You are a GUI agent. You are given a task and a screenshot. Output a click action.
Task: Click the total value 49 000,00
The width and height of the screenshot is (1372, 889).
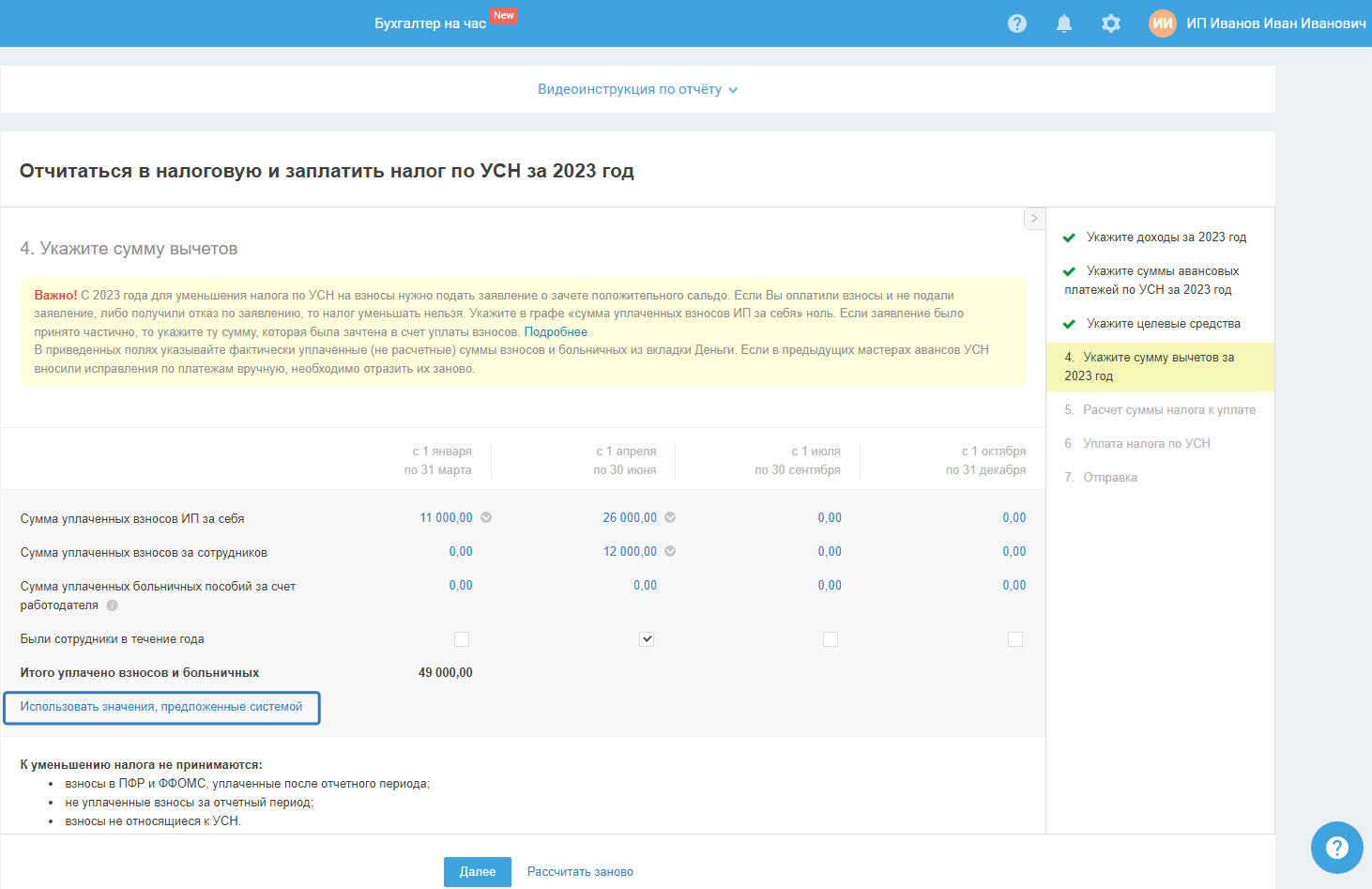pos(446,673)
